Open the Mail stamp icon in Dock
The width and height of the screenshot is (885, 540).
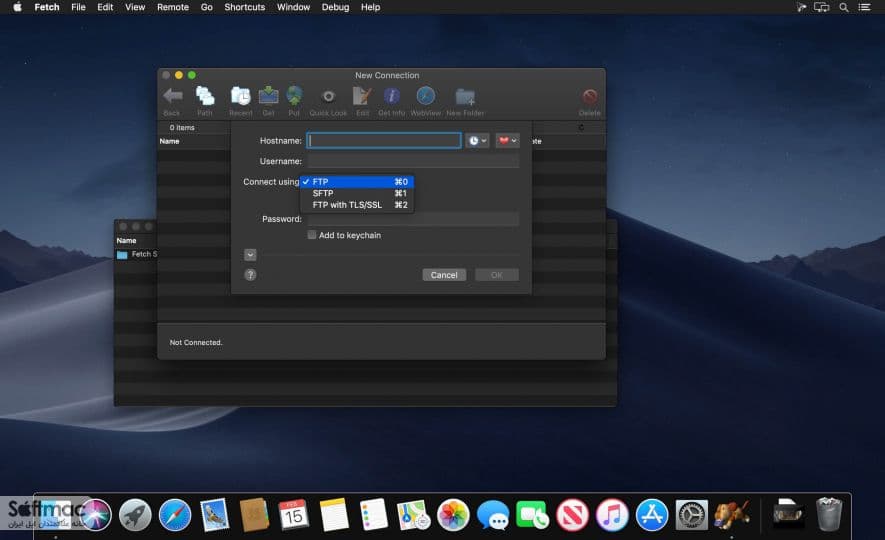(214, 515)
